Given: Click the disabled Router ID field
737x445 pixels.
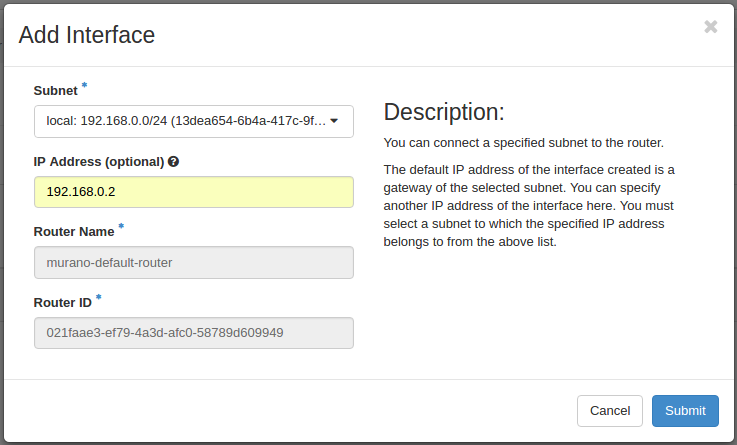Looking at the screenshot, I should tap(193, 332).
